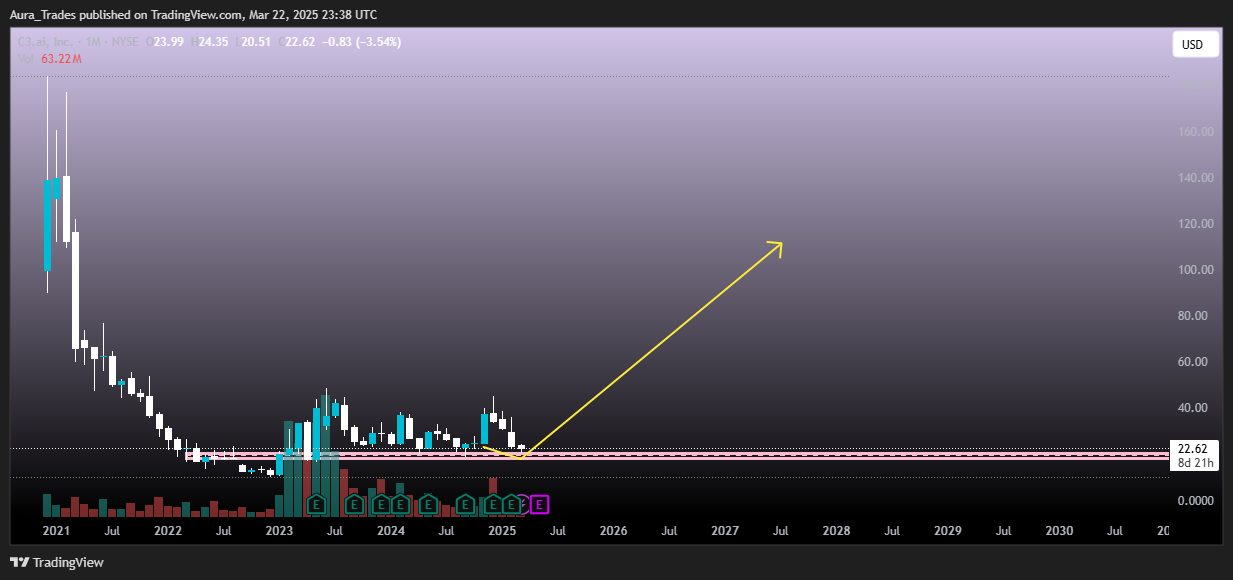Click the 2026 time axis label
The width and height of the screenshot is (1233, 580).
613,531
